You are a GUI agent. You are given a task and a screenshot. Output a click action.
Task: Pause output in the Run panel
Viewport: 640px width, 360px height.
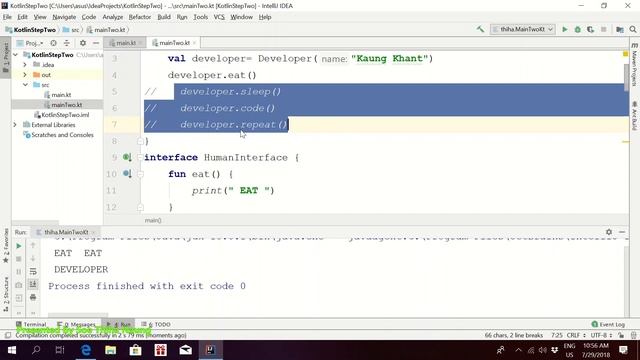tap(19, 271)
